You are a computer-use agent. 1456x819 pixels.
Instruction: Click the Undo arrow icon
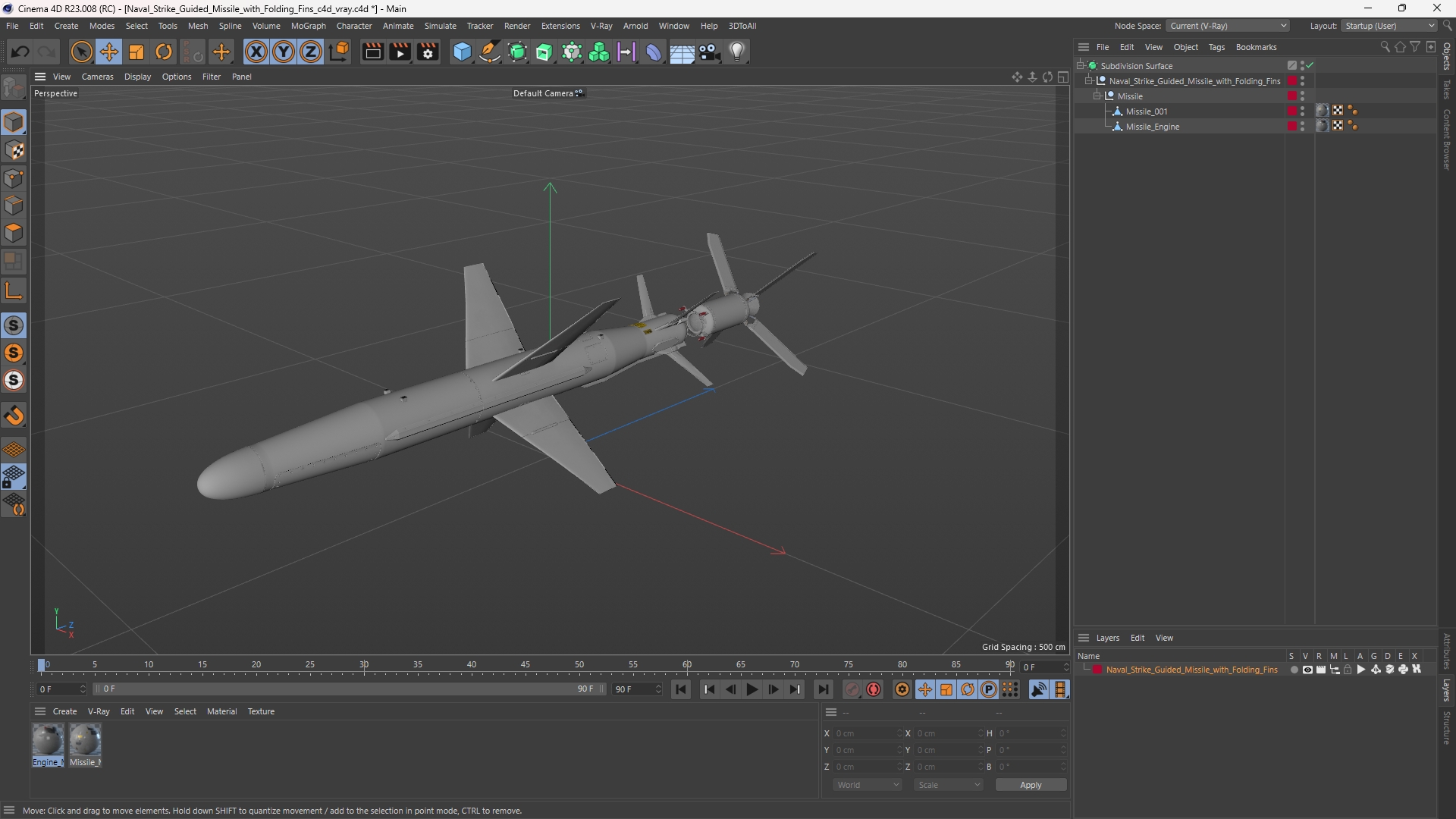pos(20,52)
